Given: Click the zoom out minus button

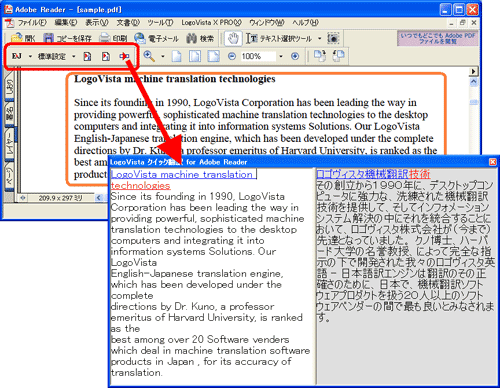Looking at the screenshot, I should [x=232, y=56].
